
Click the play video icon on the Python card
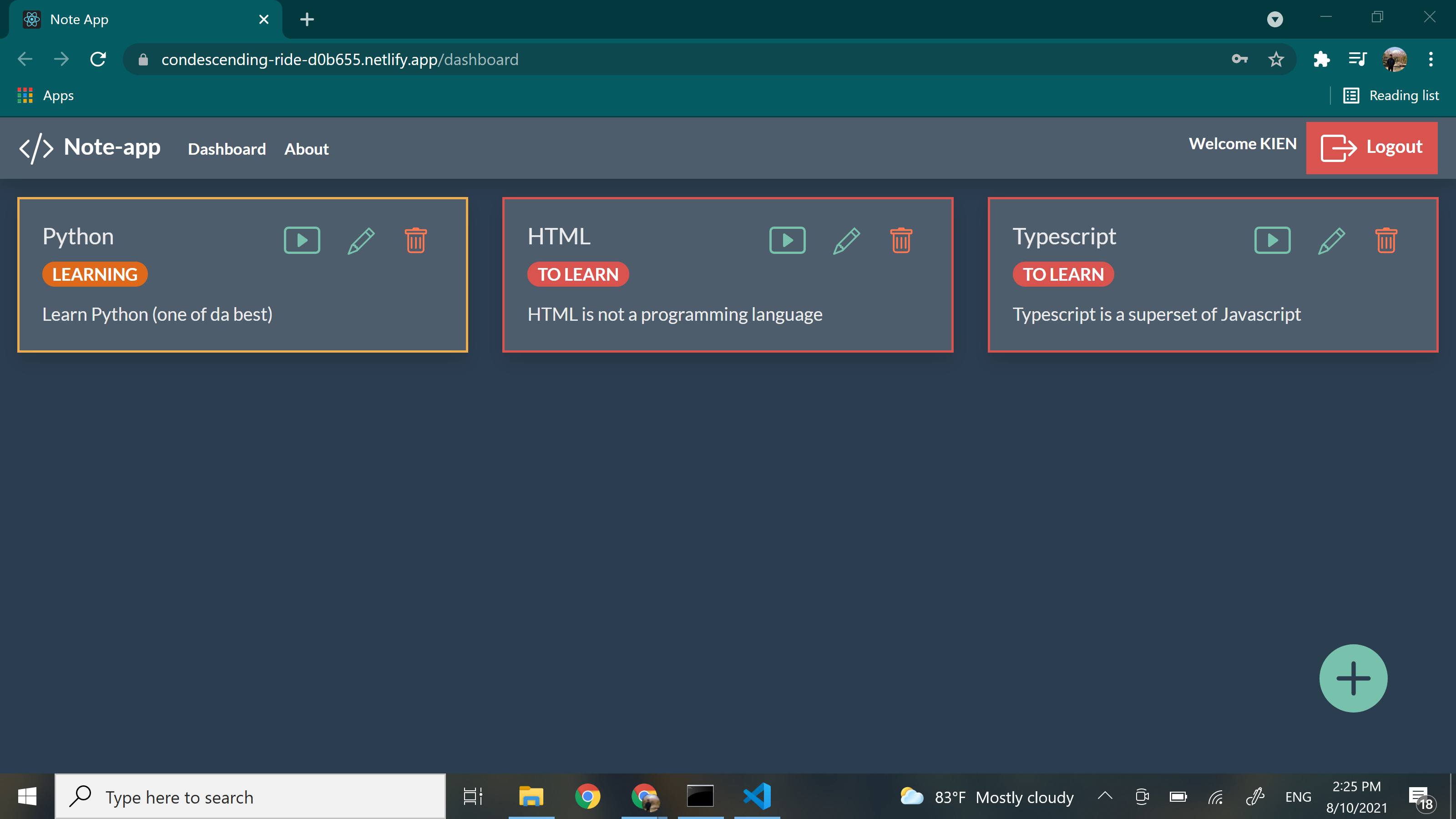coord(302,240)
